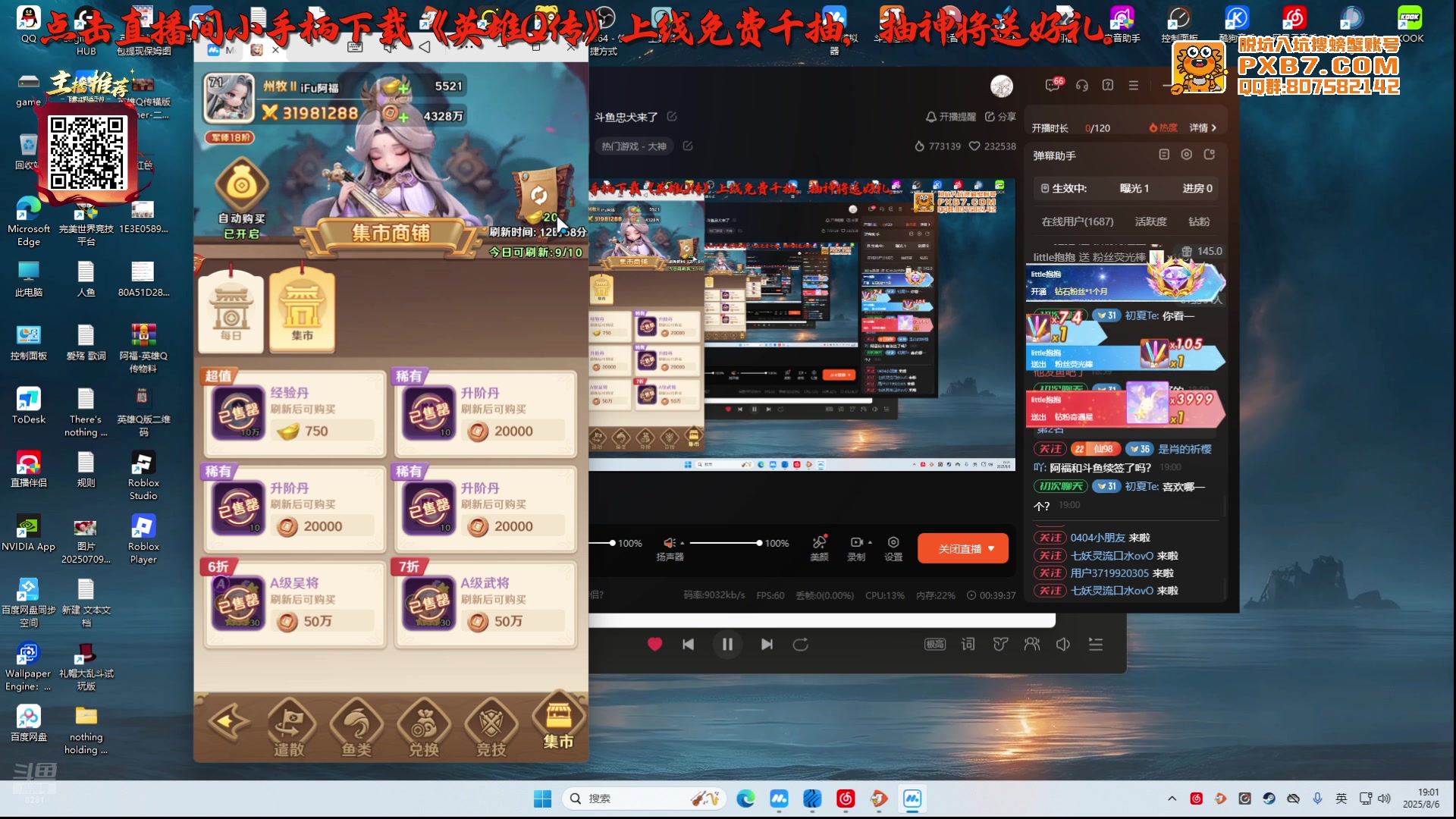Expand the speaker device dropdown arrow
The image size is (1456, 819).
682,543
